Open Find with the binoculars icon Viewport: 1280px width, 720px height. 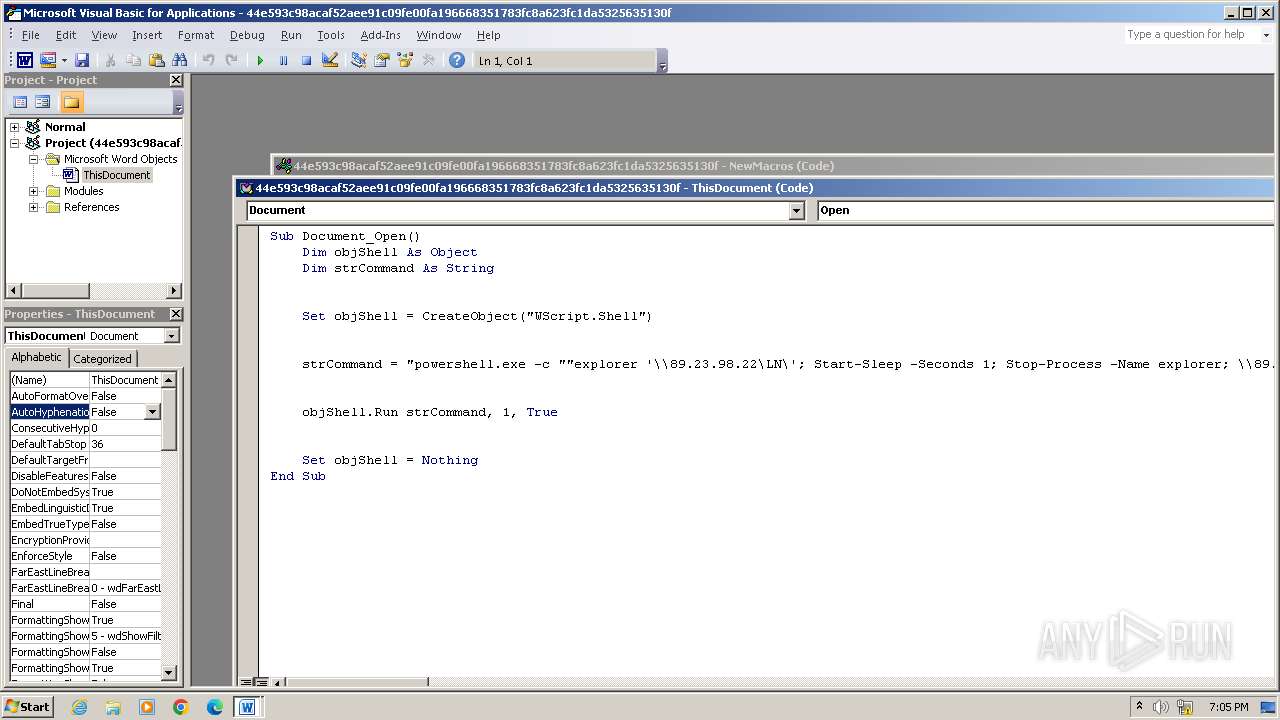[x=180, y=61]
